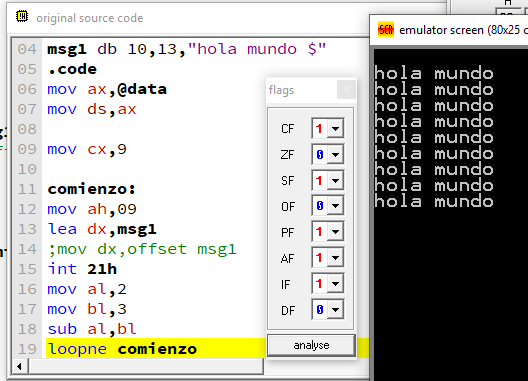Click 'mov ax,@data' on line 06

pyautogui.click(x=107, y=89)
